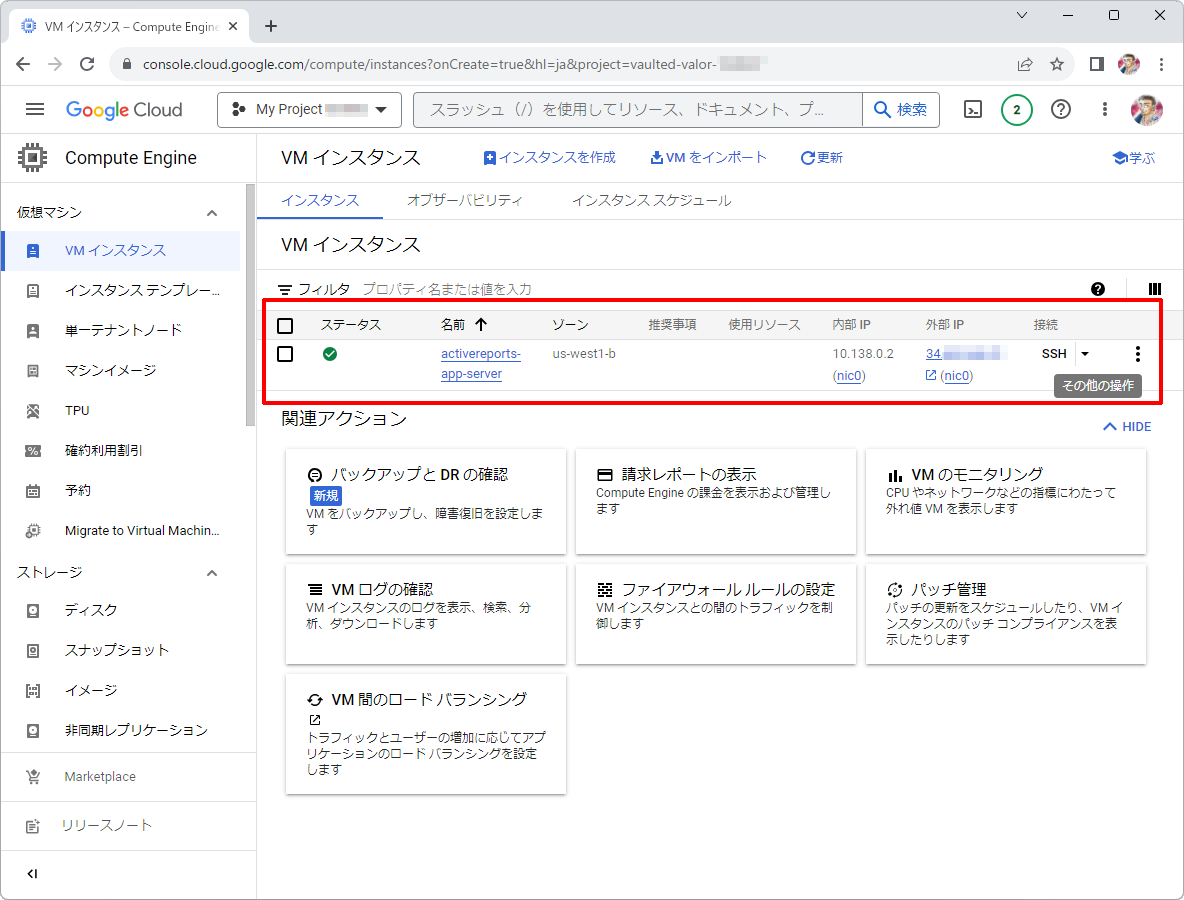The image size is (1184, 900).
Task: Reload the browser page
Action: pyautogui.click(x=87, y=64)
